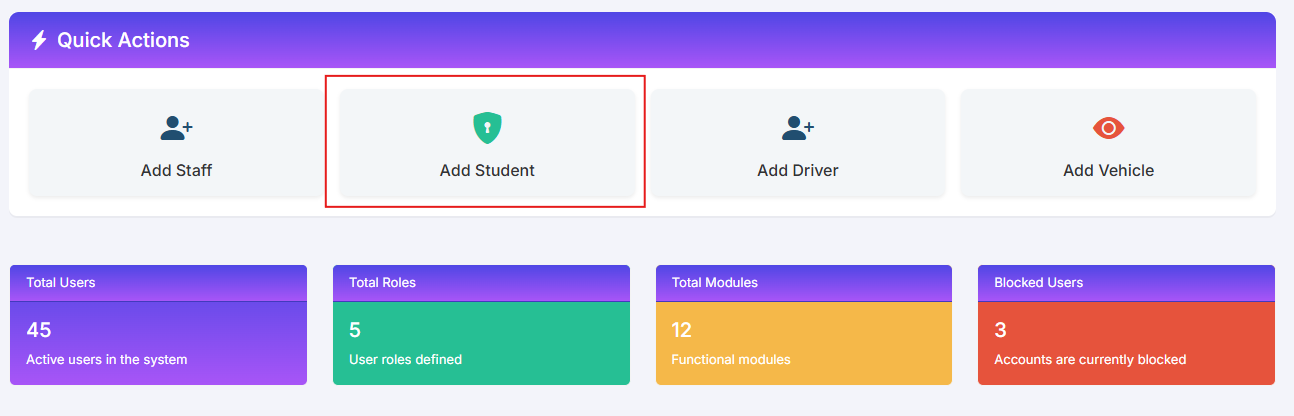1294x416 pixels.
Task: Select the Accounts are currently blocked text
Action: [x=1090, y=359]
